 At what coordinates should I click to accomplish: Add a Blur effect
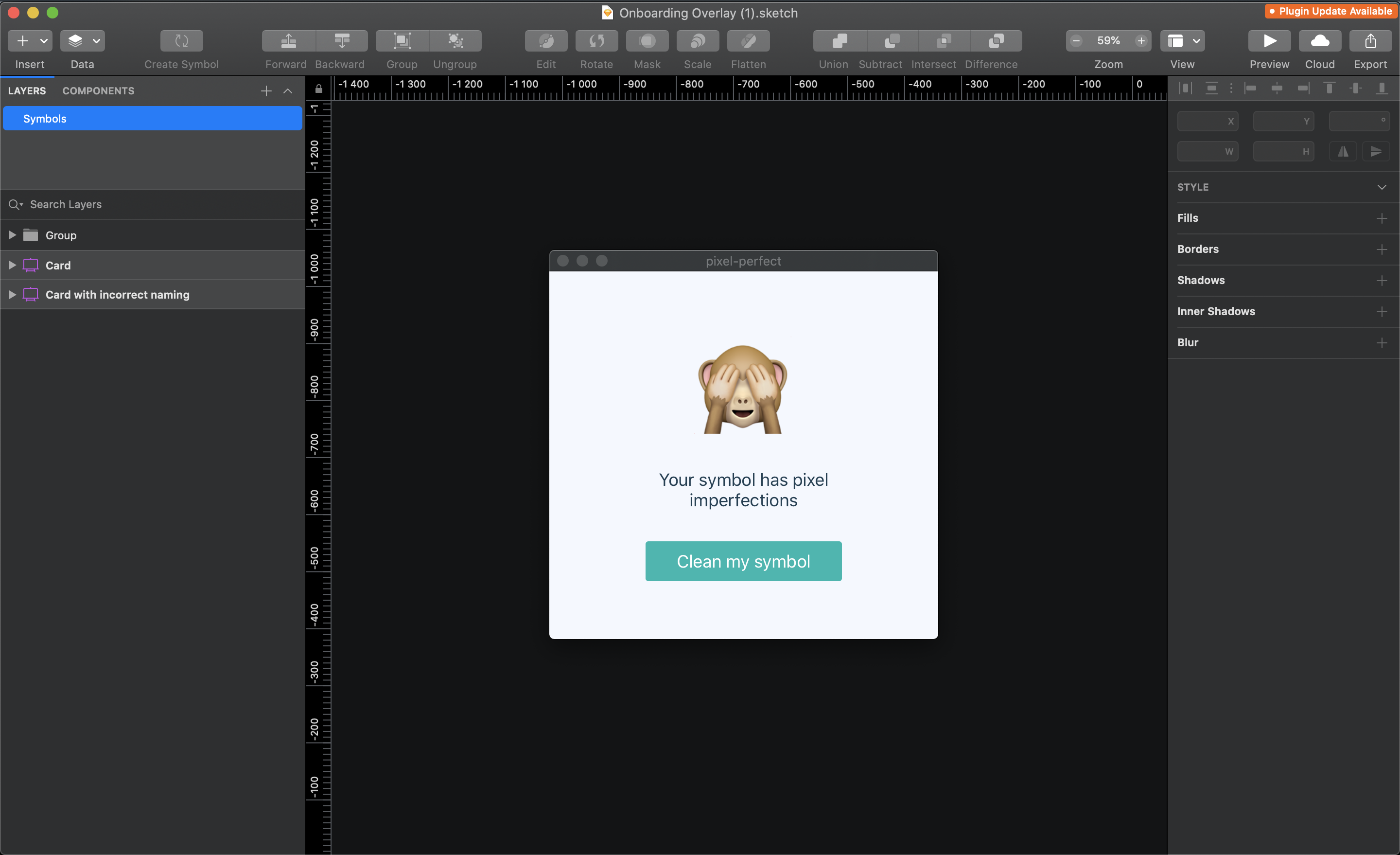(1382, 343)
